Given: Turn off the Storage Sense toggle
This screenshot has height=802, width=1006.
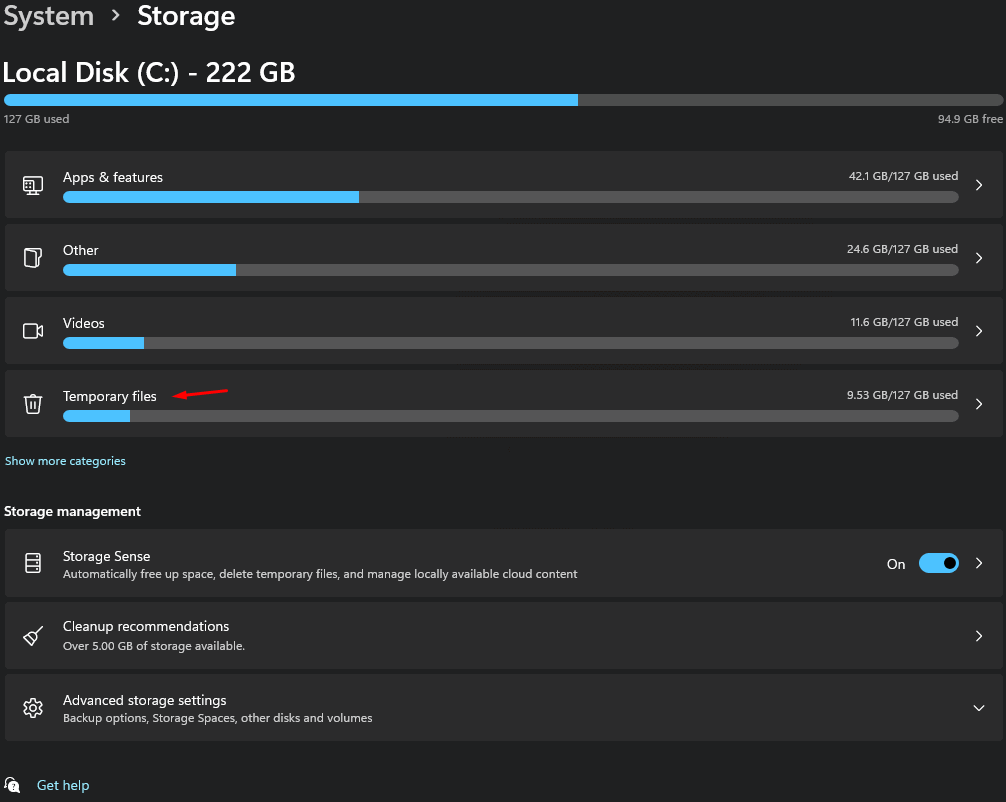Looking at the screenshot, I should pyautogui.click(x=938, y=563).
